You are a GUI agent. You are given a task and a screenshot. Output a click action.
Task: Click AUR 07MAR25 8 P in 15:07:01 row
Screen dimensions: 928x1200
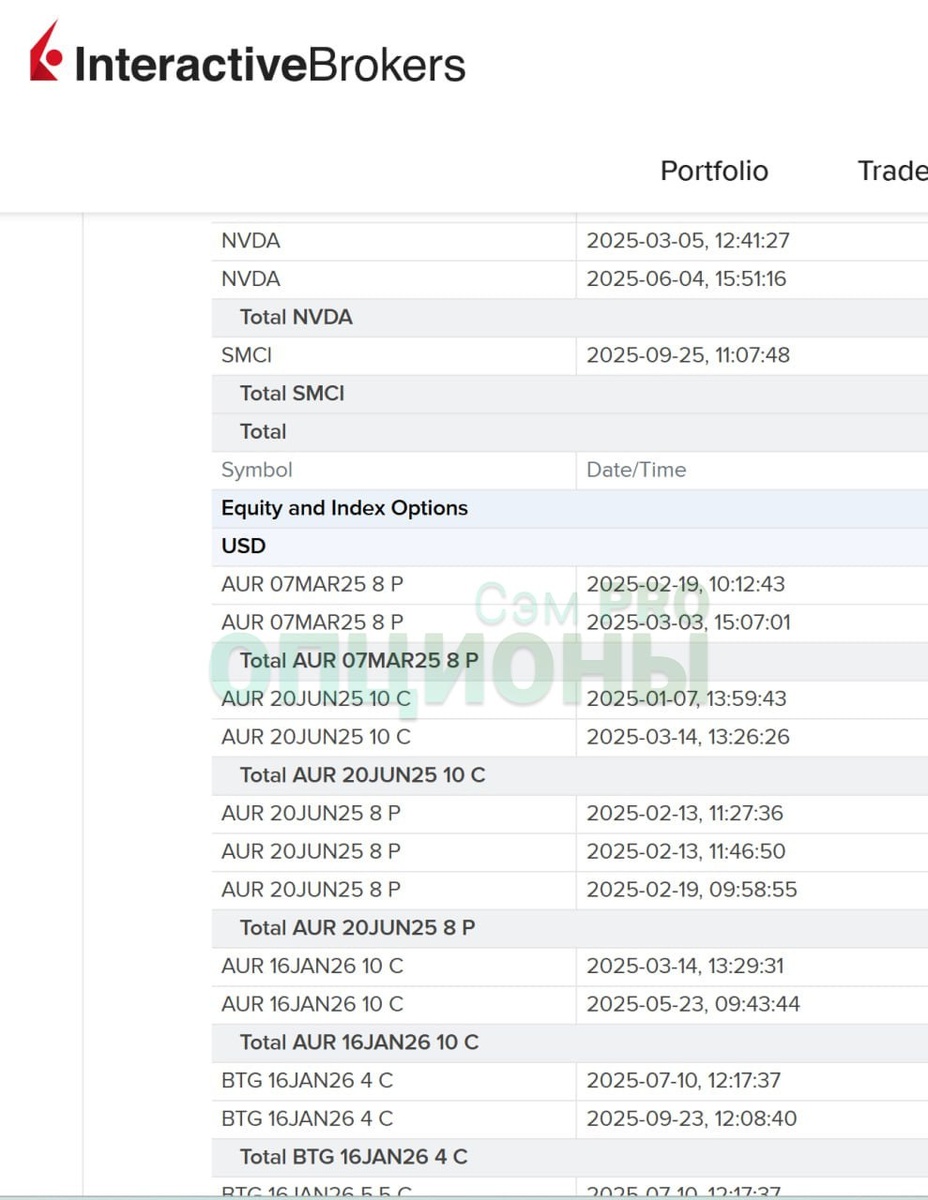click(x=312, y=622)
